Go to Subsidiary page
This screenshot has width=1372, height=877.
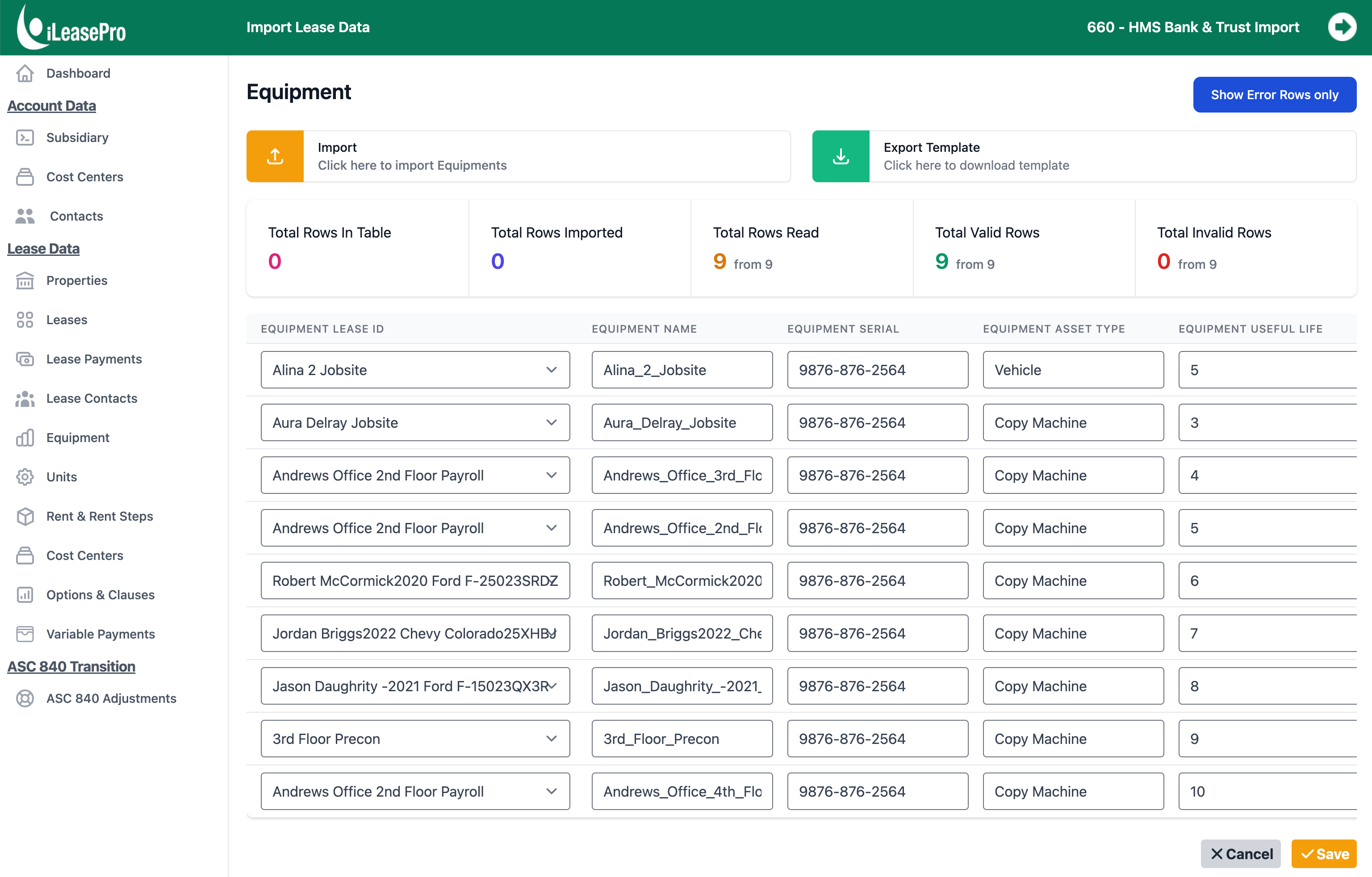click(78, 138)
